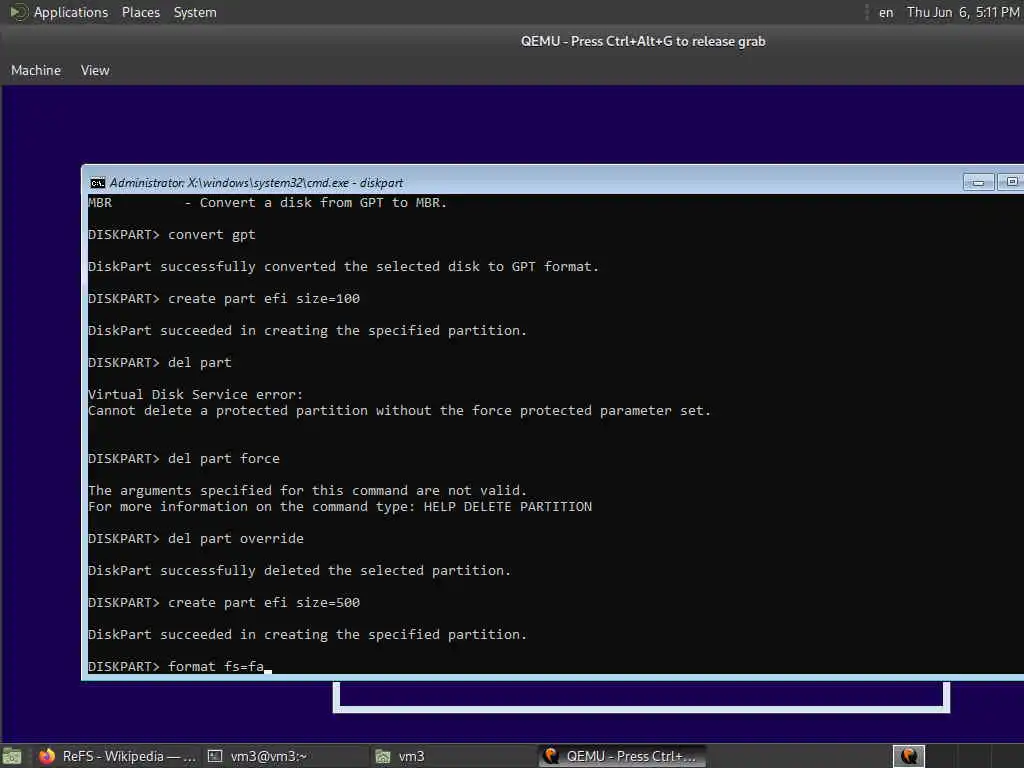The height and width of the screenshot is (768, 1024).
Task: Click 'create part efi size=100' command text
Action: (x=264, y=298)
